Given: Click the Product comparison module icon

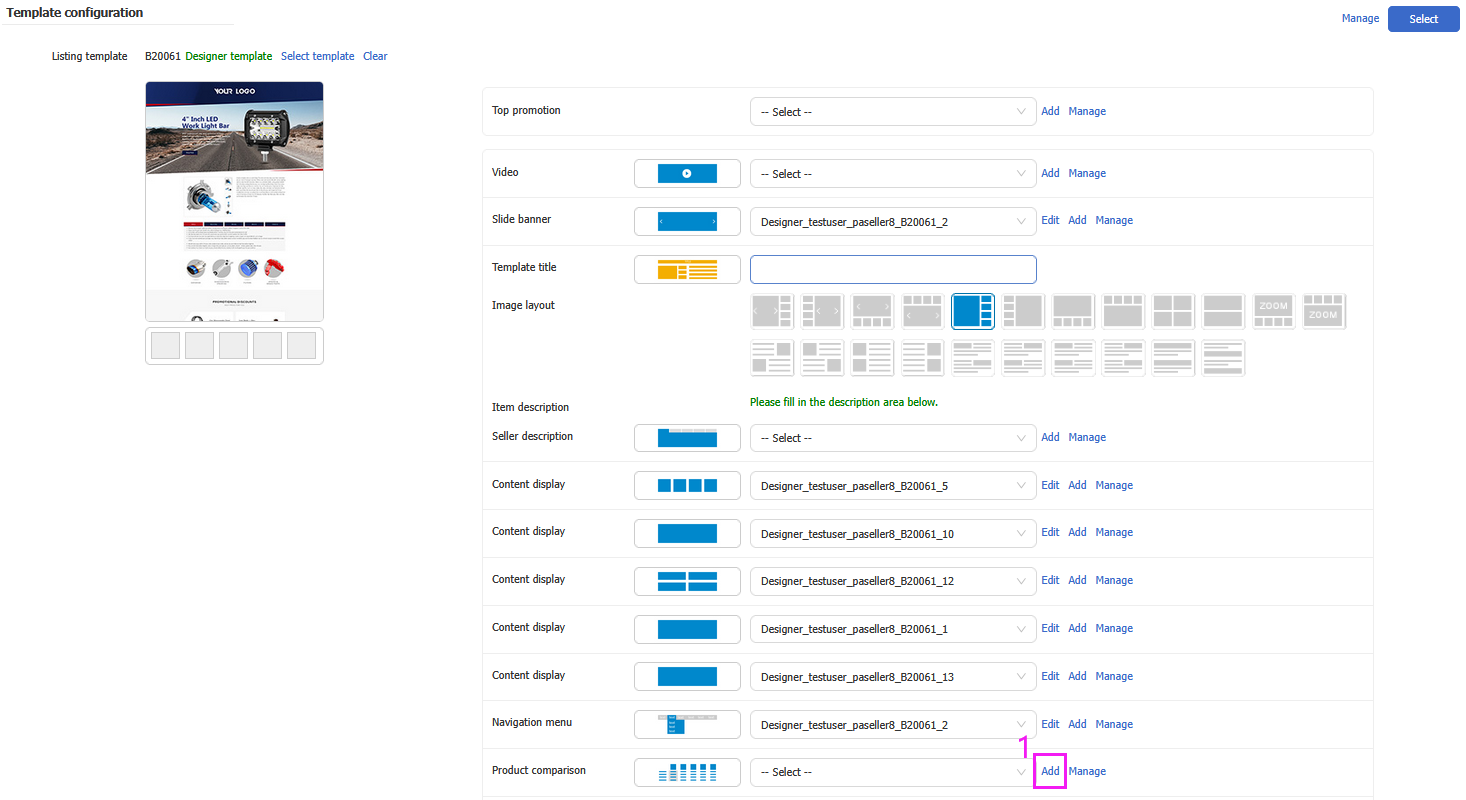Looking at the screenshot, I should [x=687, y=772].
